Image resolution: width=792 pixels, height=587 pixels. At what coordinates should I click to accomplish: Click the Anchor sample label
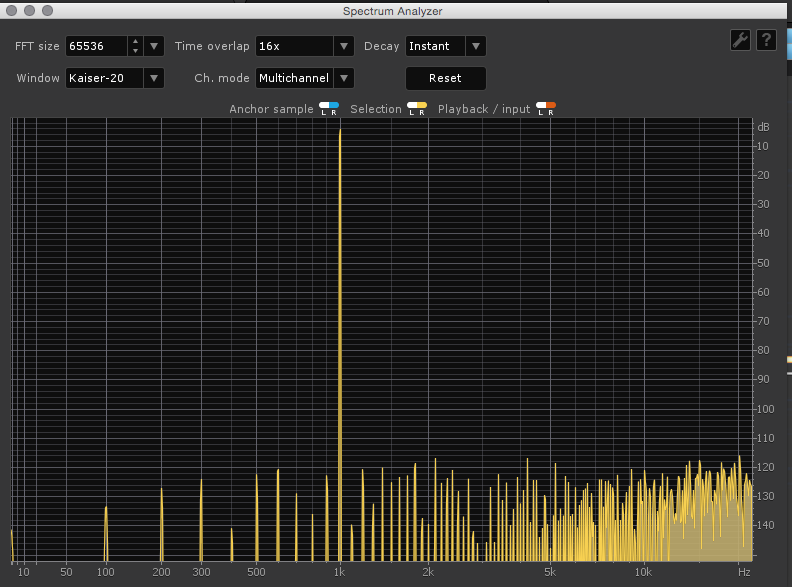[271, 109]
